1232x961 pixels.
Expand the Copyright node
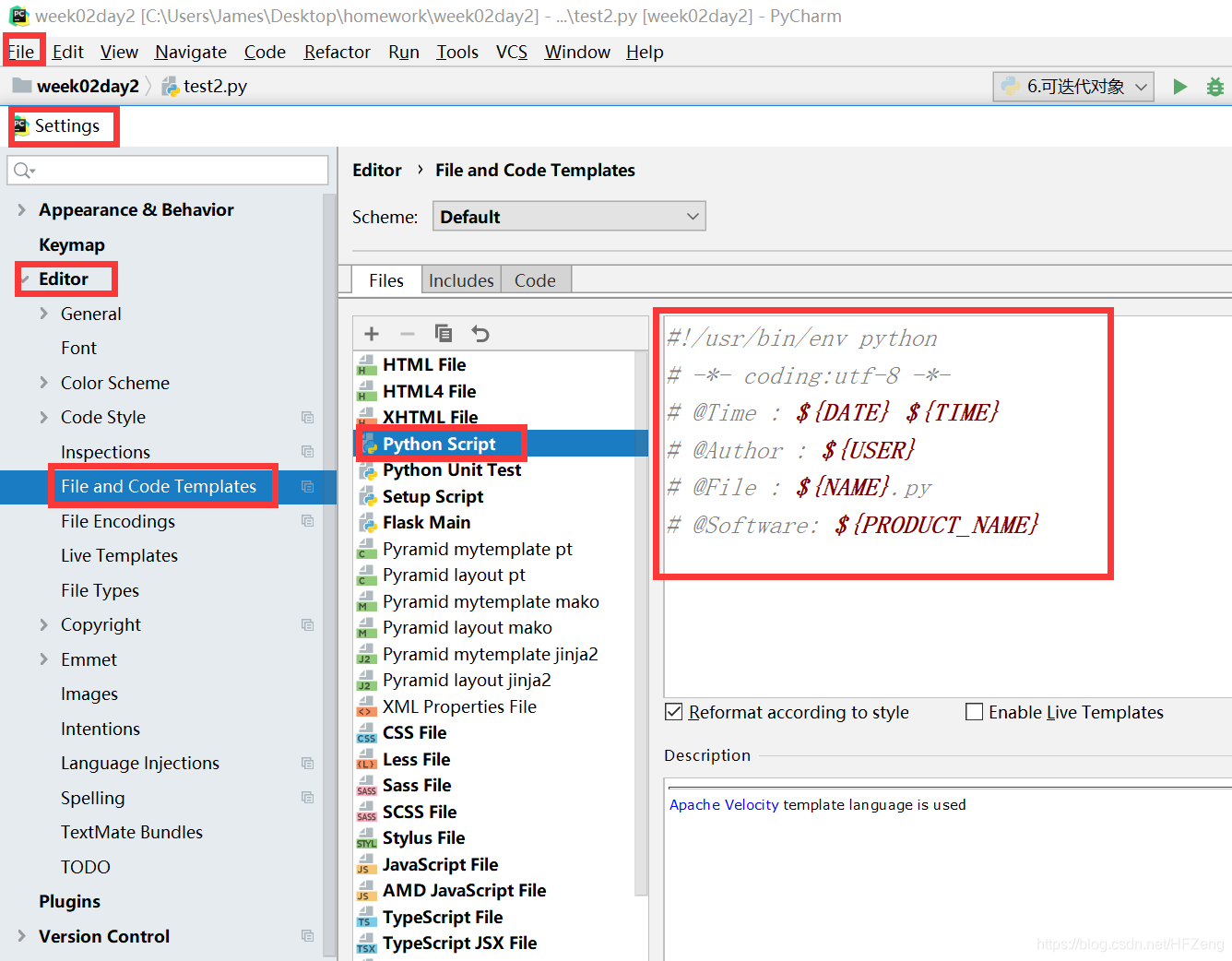44,625
